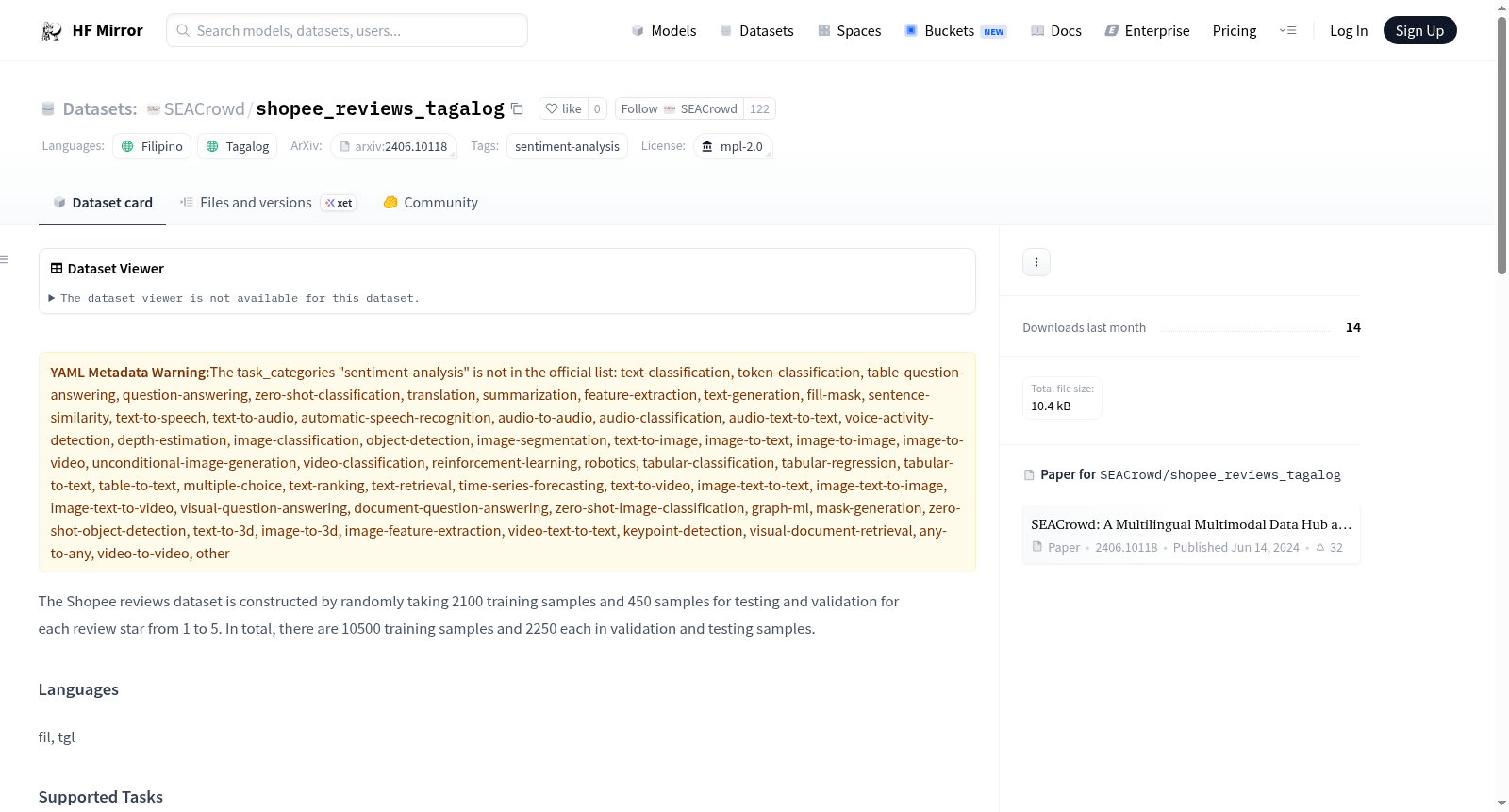Image resolution: width=1509 pixels, height=812 pixels.
Task: Open the Datasets page
Action: [x=757, y=30]
